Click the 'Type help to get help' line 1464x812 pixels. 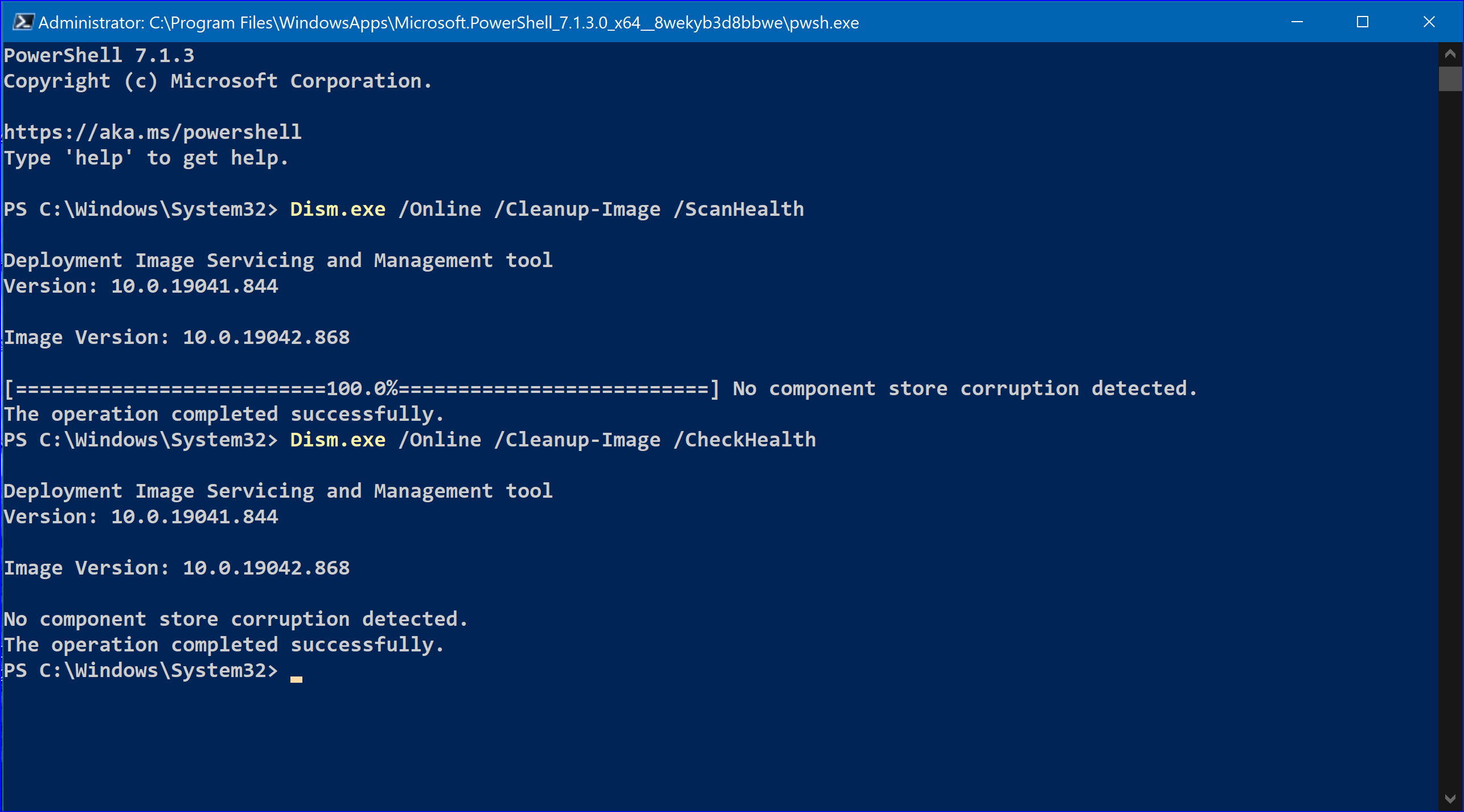tap(146, 158)
